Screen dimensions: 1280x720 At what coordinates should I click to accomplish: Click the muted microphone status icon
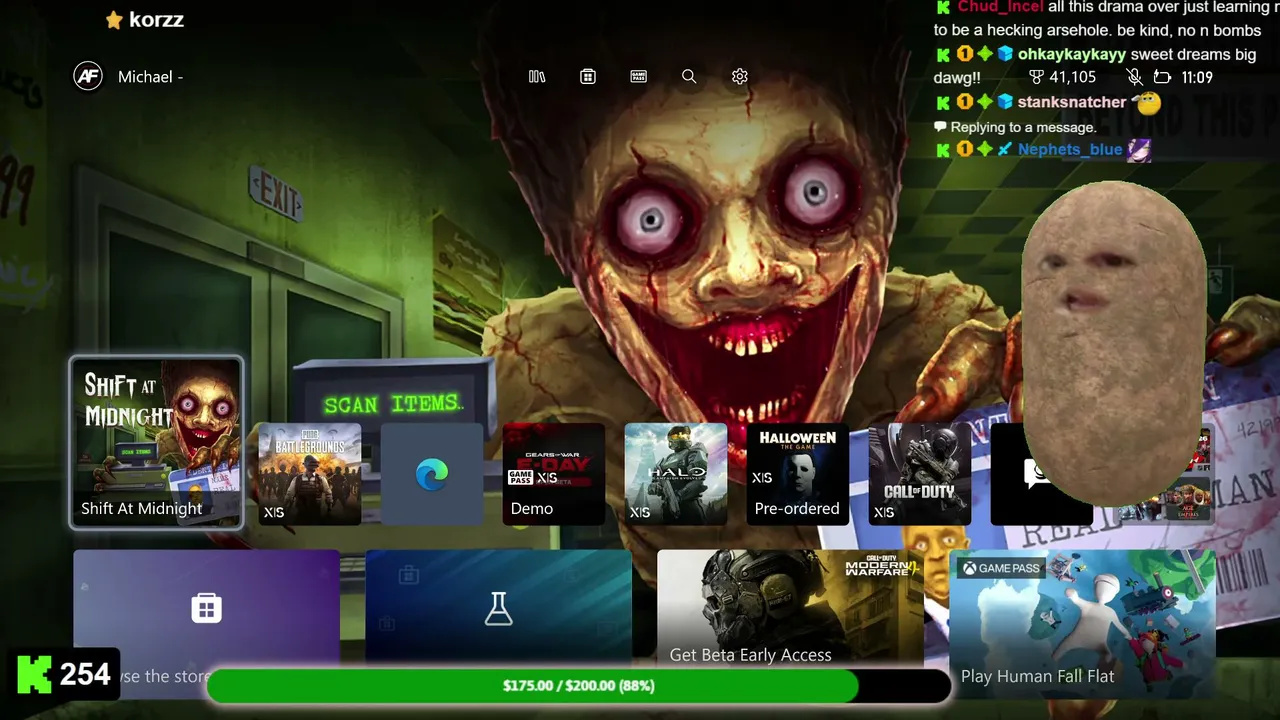click(1134, 77)
